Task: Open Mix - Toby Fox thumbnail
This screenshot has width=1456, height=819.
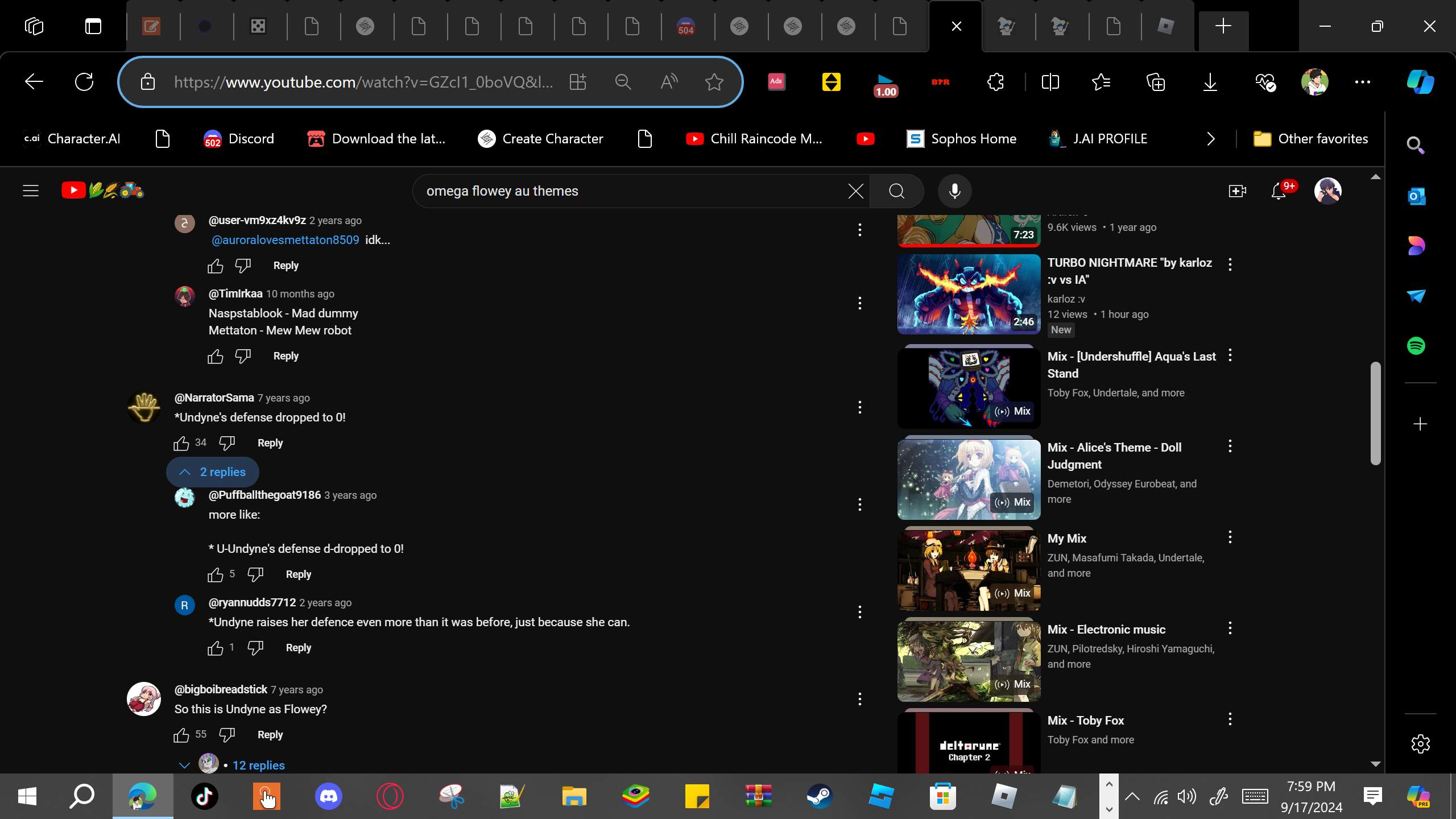Action: 969,742
